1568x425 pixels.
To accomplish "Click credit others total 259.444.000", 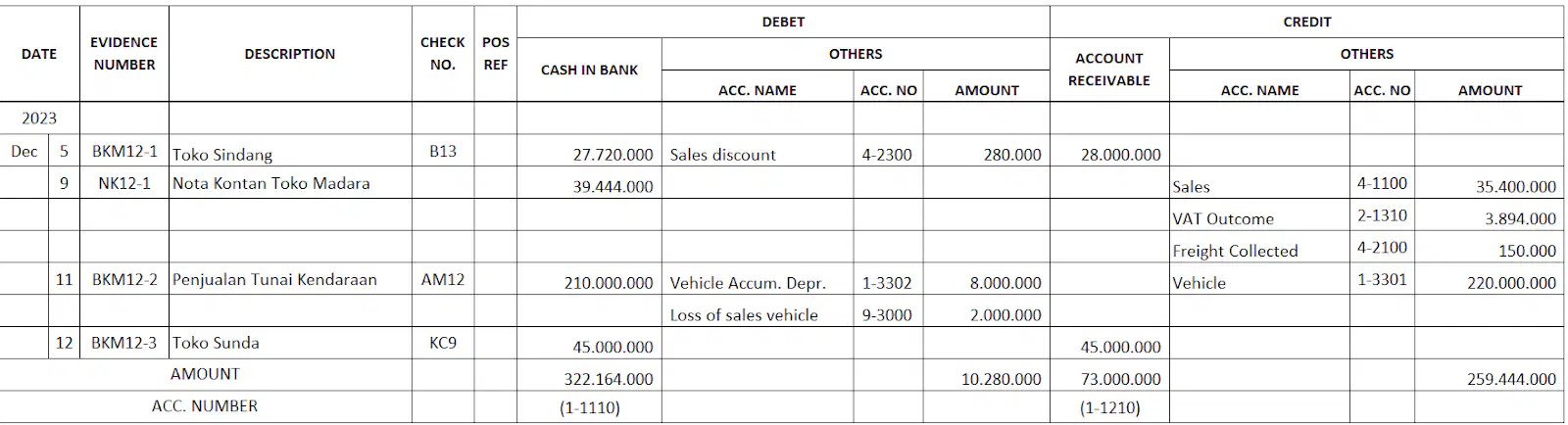I will tap(1490, 378).
